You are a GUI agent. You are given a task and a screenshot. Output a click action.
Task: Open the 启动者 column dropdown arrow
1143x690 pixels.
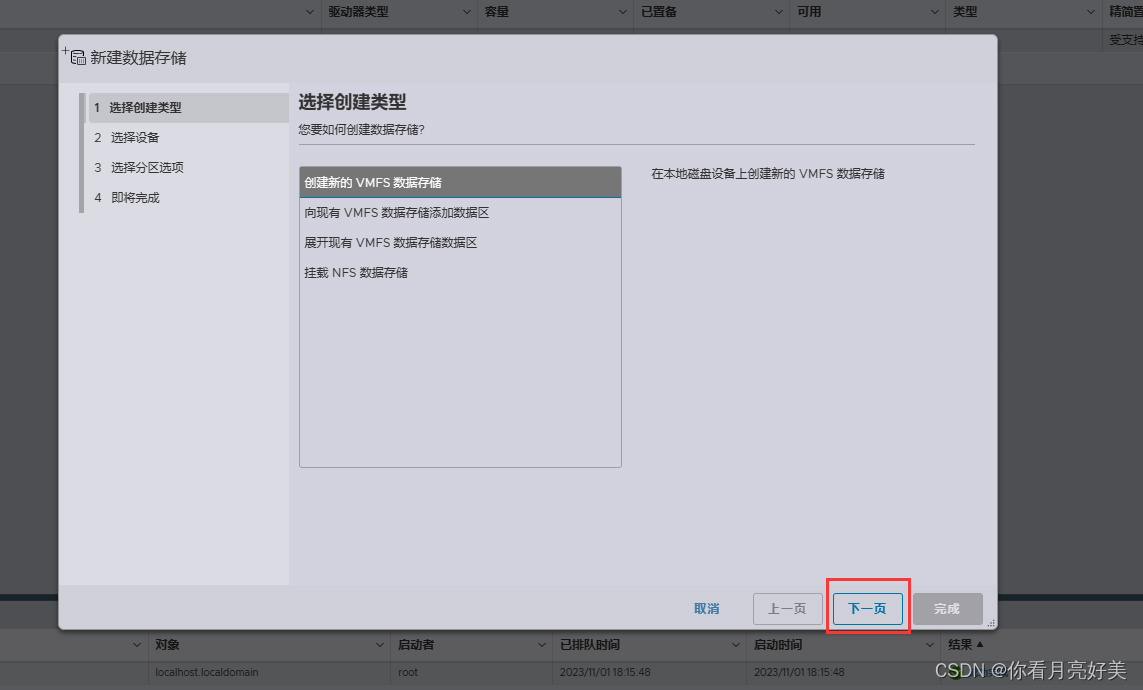point(541,645)
